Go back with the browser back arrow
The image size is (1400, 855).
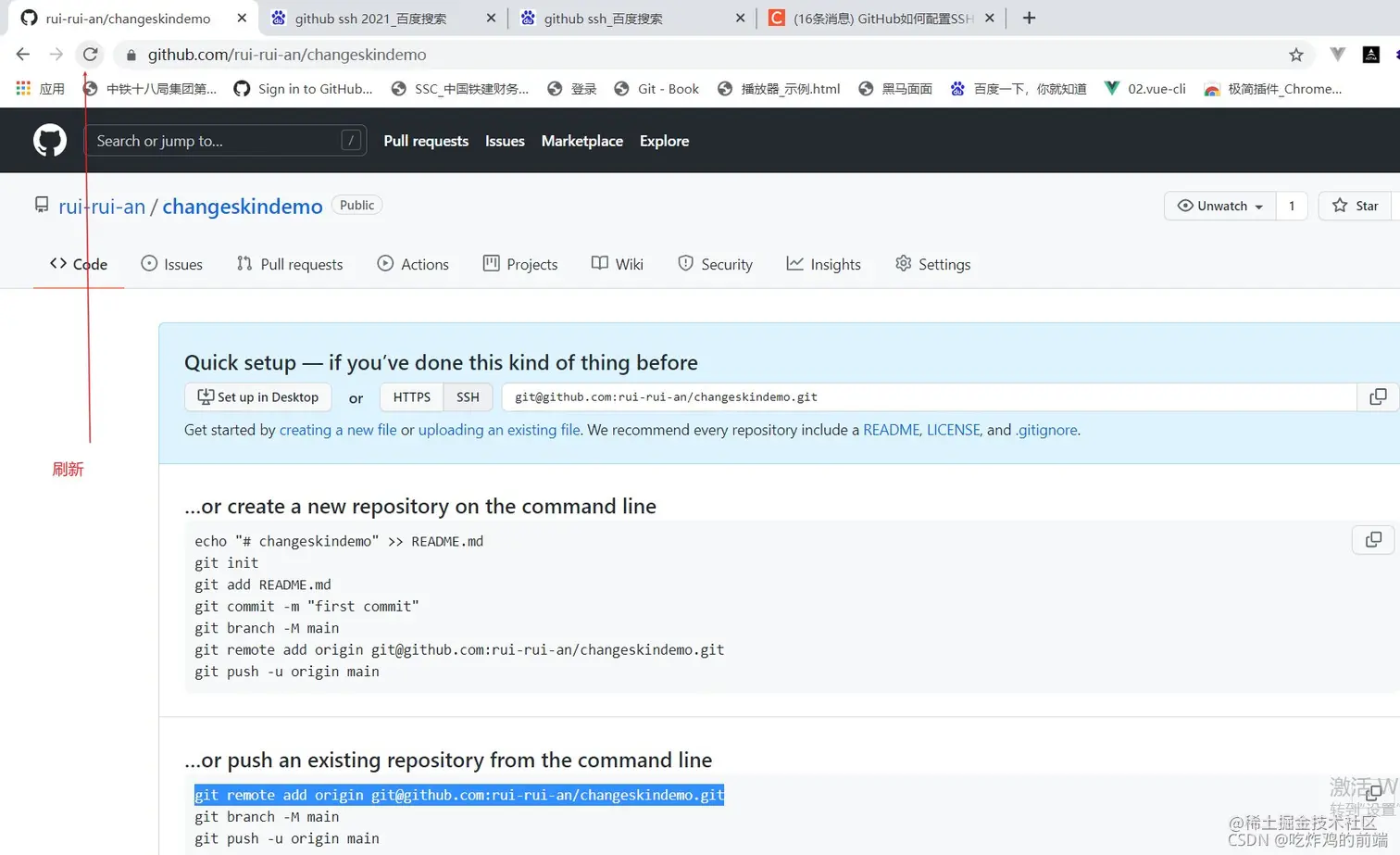tap(23, 55)
